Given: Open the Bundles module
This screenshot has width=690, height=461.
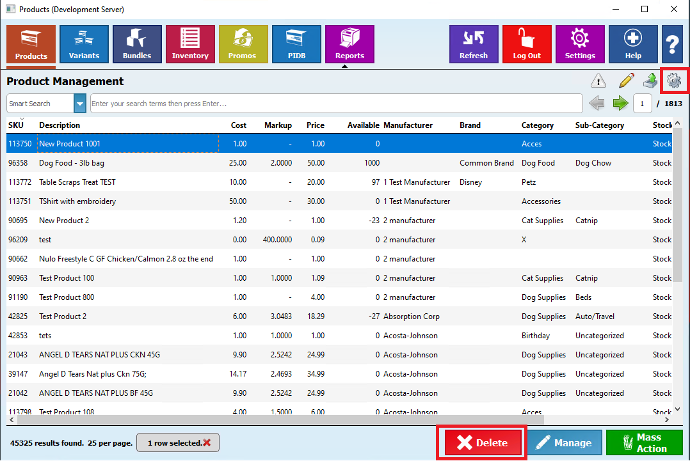Looking at the screenshot, I should [137, 44].
